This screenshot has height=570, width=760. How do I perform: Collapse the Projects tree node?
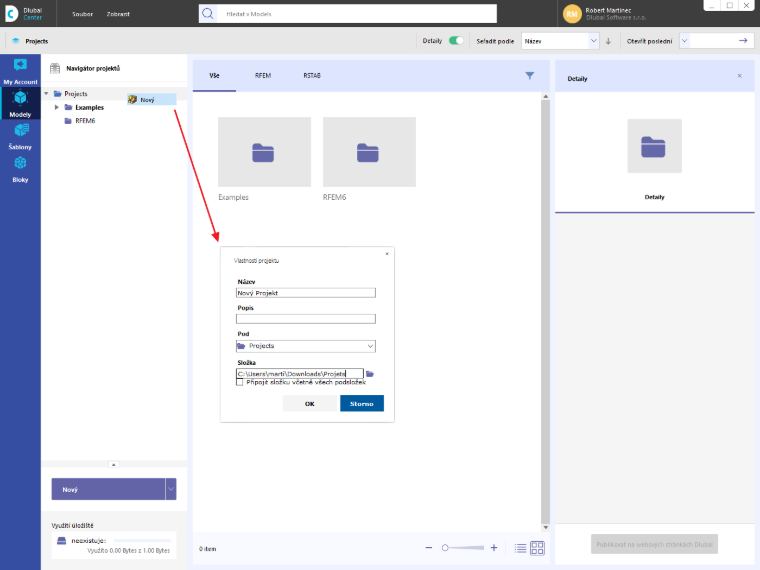47,94
